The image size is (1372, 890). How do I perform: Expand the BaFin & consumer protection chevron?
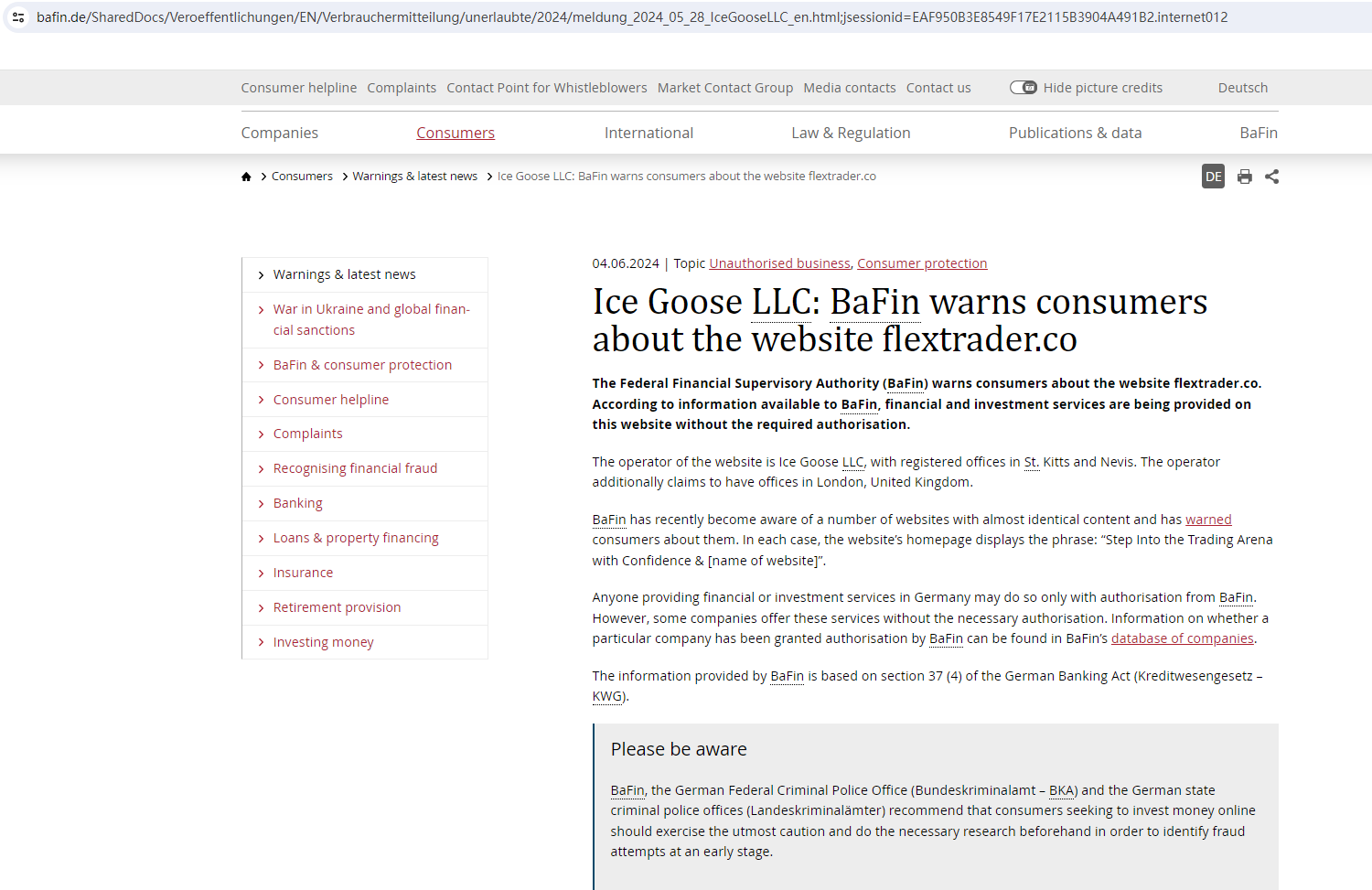pyautogui.click(x=261, y=366)
